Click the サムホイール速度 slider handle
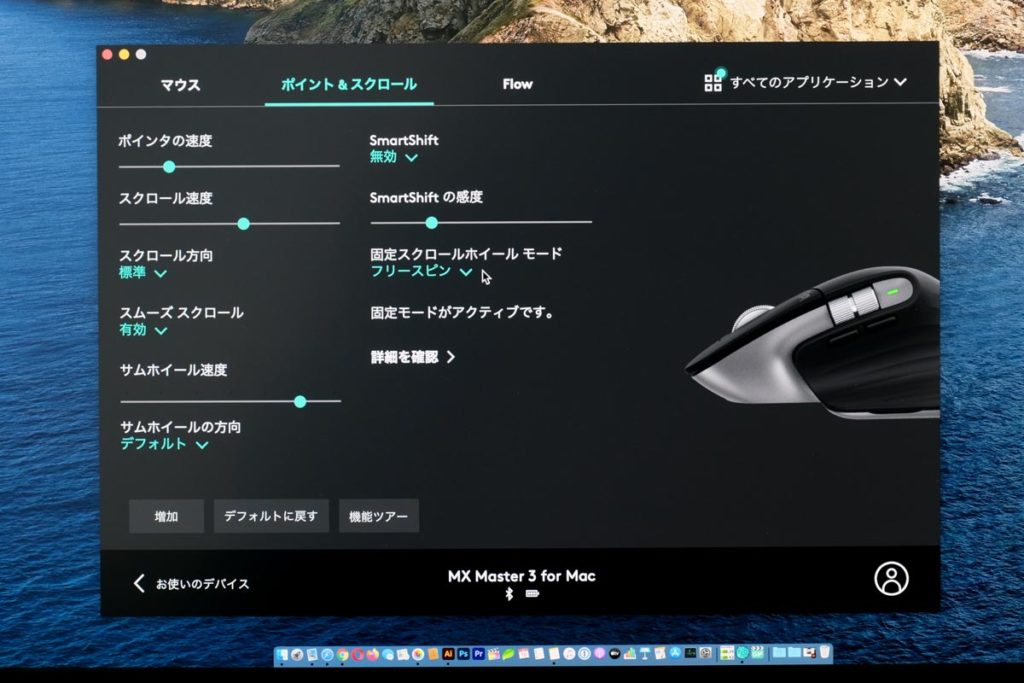 click(x=300, y=402)
